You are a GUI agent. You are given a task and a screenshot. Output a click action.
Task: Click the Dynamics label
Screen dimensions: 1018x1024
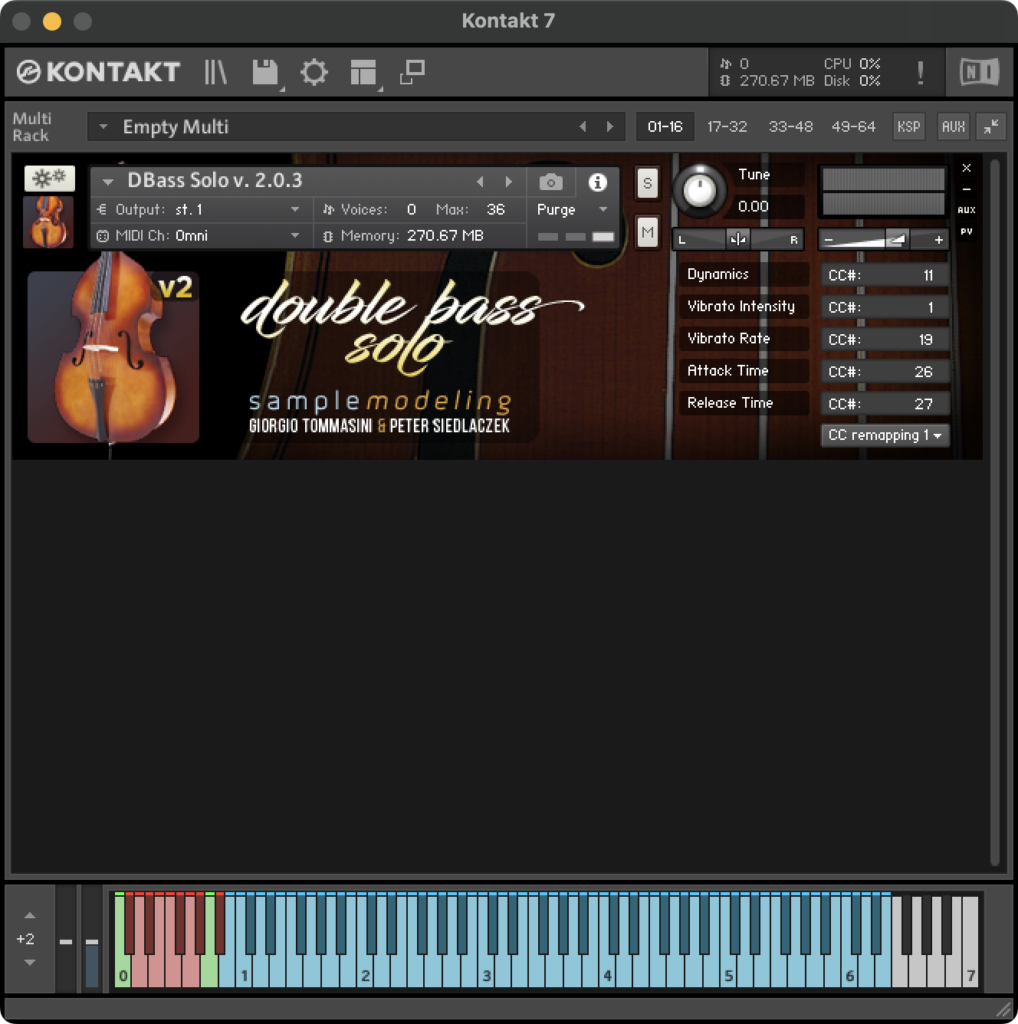(718, 274)
